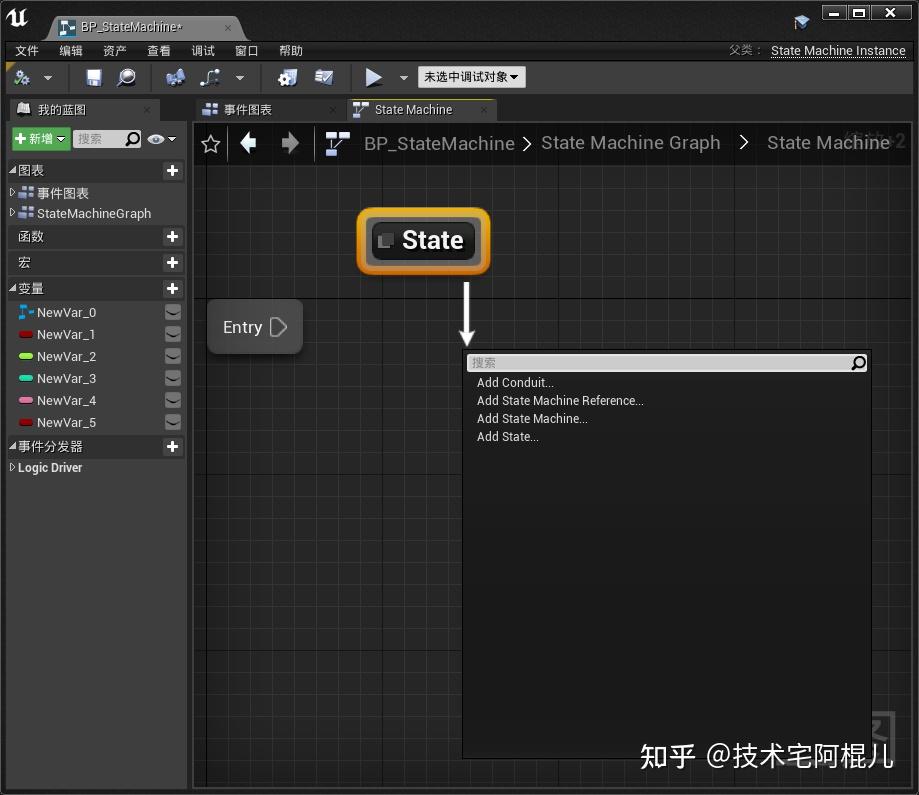Choose Add State... from the context menu
Viewport: 919px width, 795px height.
tap(507, 436)
